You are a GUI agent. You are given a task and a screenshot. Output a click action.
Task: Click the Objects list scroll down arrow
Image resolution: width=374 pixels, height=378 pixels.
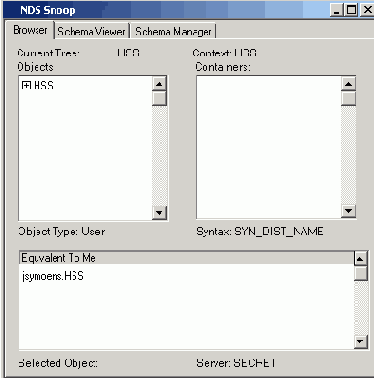(159, 212)
